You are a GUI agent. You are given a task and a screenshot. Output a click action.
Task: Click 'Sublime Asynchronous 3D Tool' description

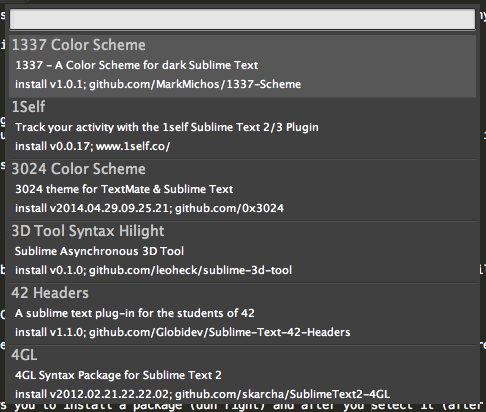pyautogui.click(x=99, y=251)
